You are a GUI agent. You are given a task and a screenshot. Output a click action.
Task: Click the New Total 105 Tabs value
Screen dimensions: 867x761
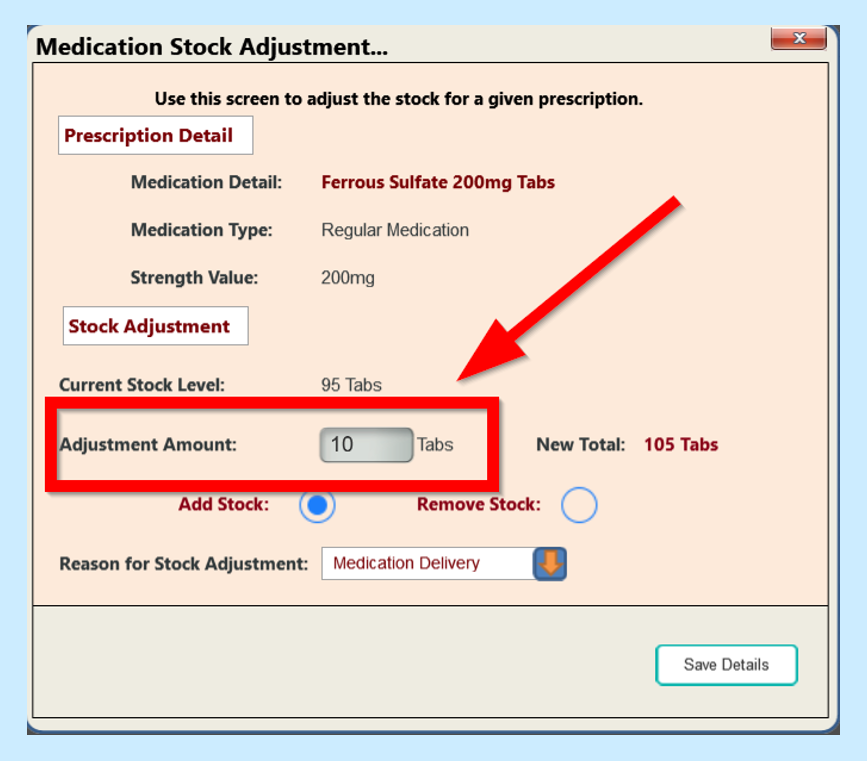680,445
